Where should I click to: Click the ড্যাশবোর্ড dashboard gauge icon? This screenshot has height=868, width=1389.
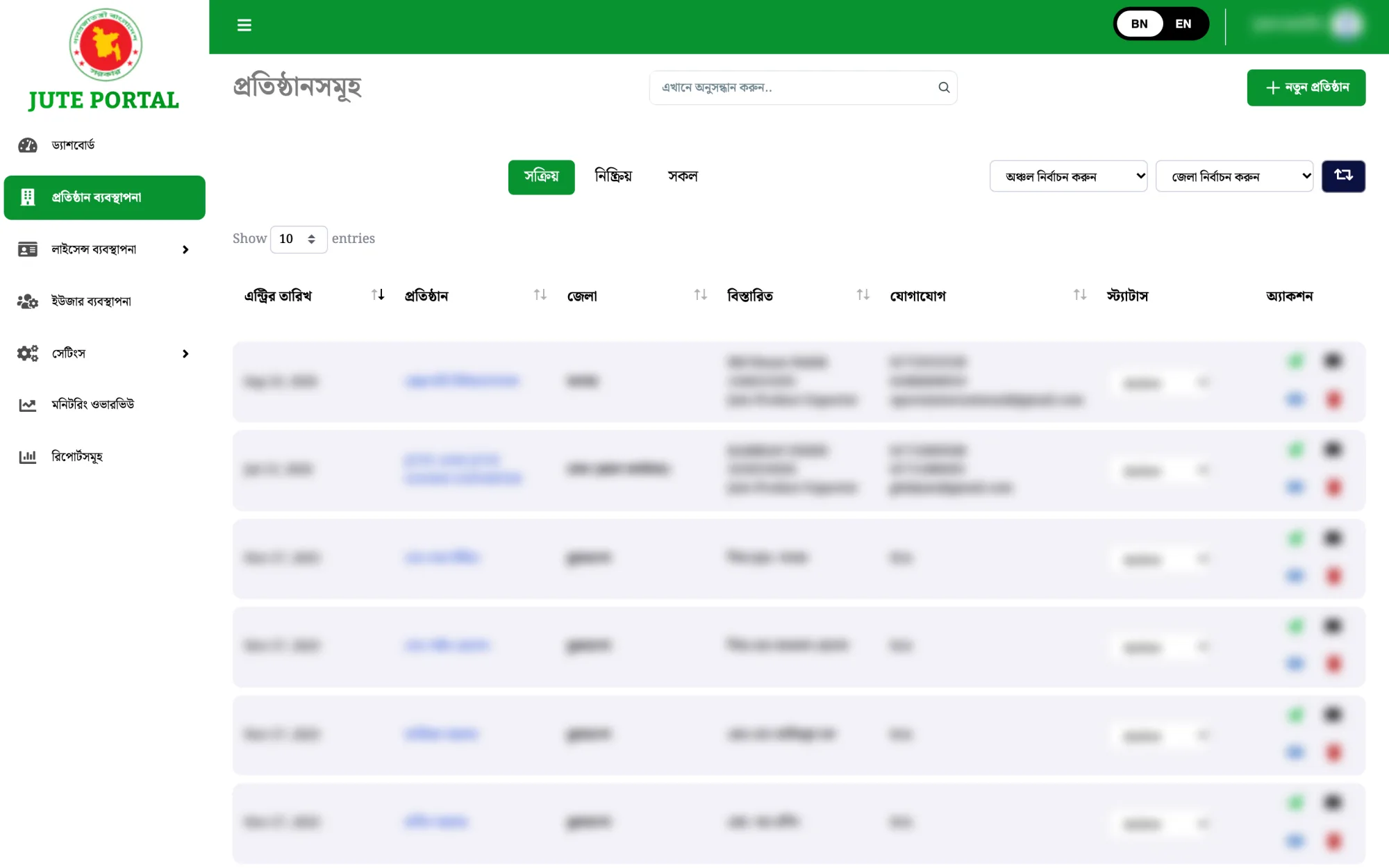[28, 145]
